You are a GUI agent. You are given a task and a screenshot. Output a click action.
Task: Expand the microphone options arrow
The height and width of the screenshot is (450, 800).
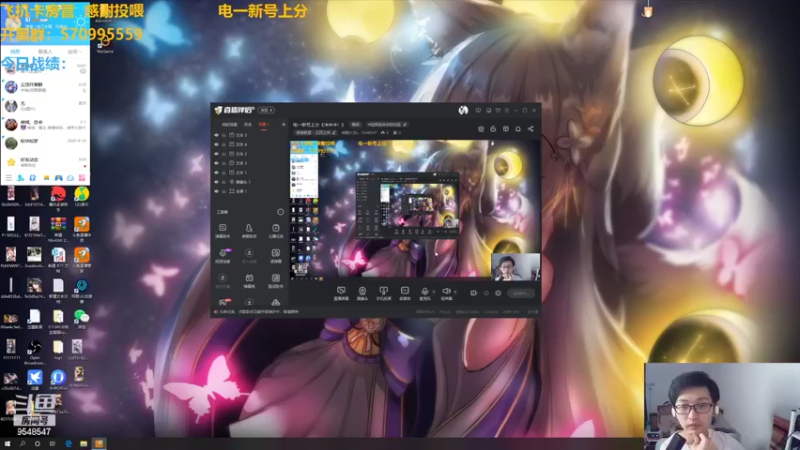point(434,292)
